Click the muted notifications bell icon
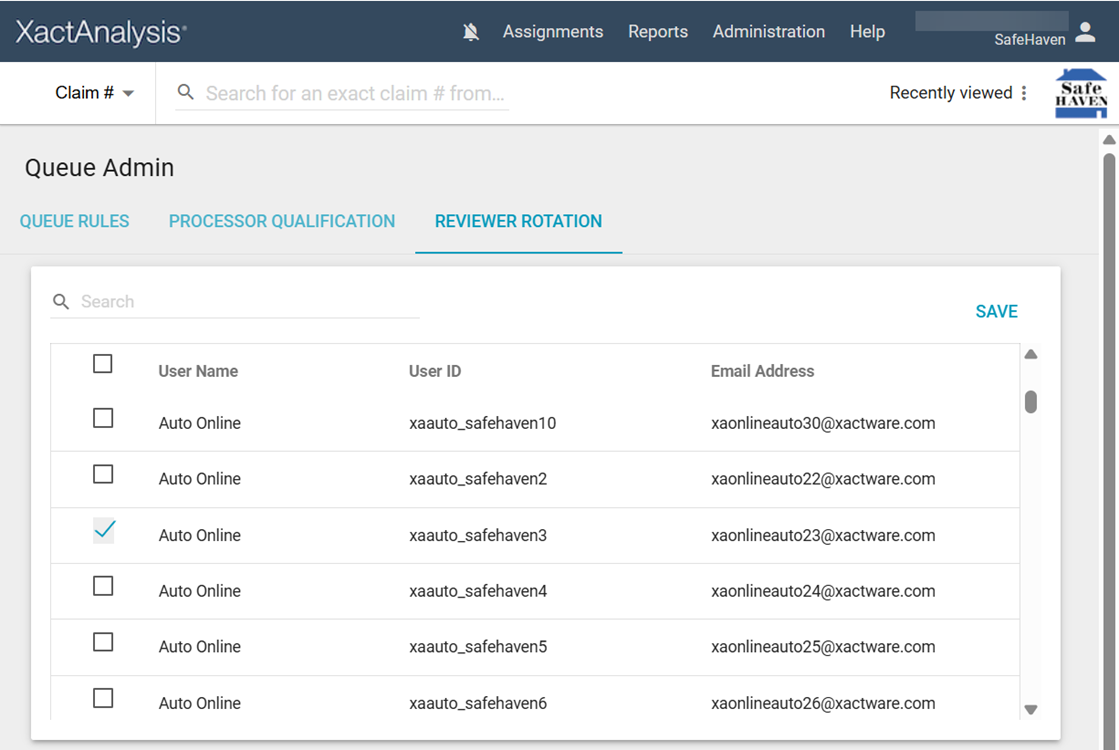The image size is (1119, 750). coord(471,32)
